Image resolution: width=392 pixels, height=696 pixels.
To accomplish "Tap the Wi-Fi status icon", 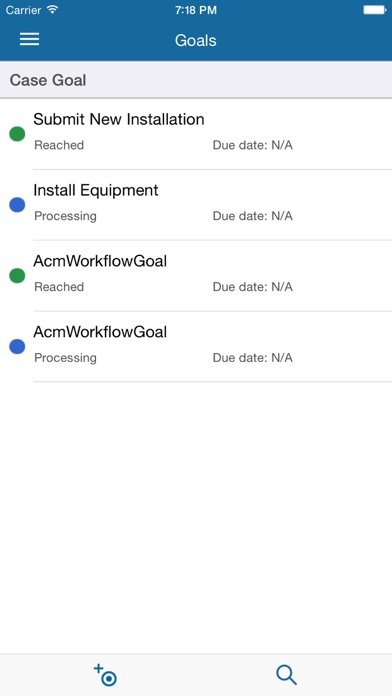I will 52,10.
